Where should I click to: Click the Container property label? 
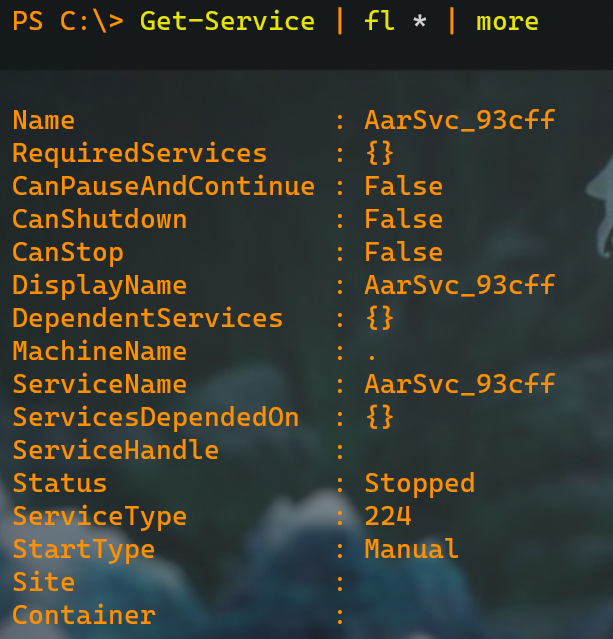click(x=84, y=615)
